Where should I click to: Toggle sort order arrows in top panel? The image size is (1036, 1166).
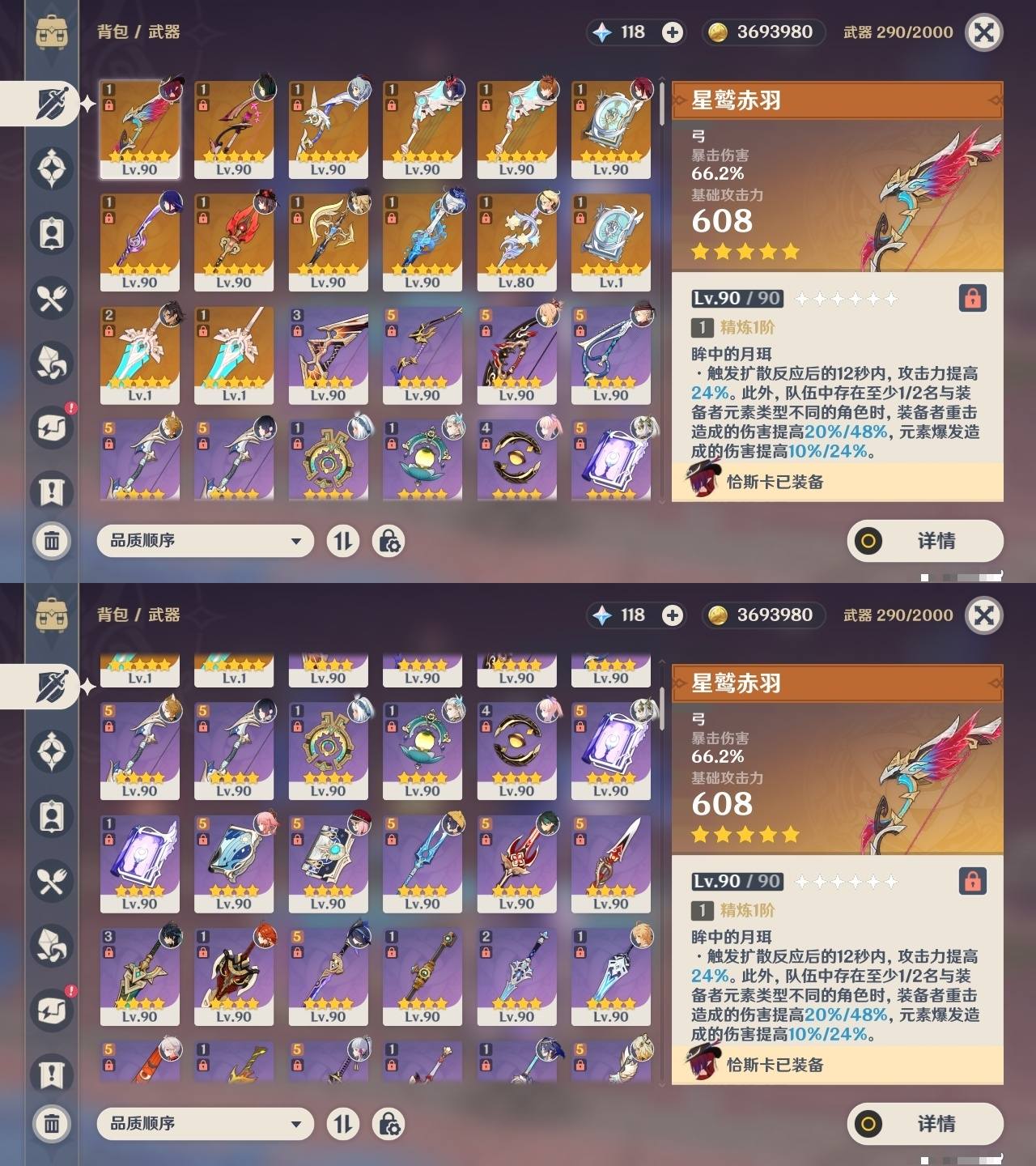pyautogui.click(x=343, y=541)
